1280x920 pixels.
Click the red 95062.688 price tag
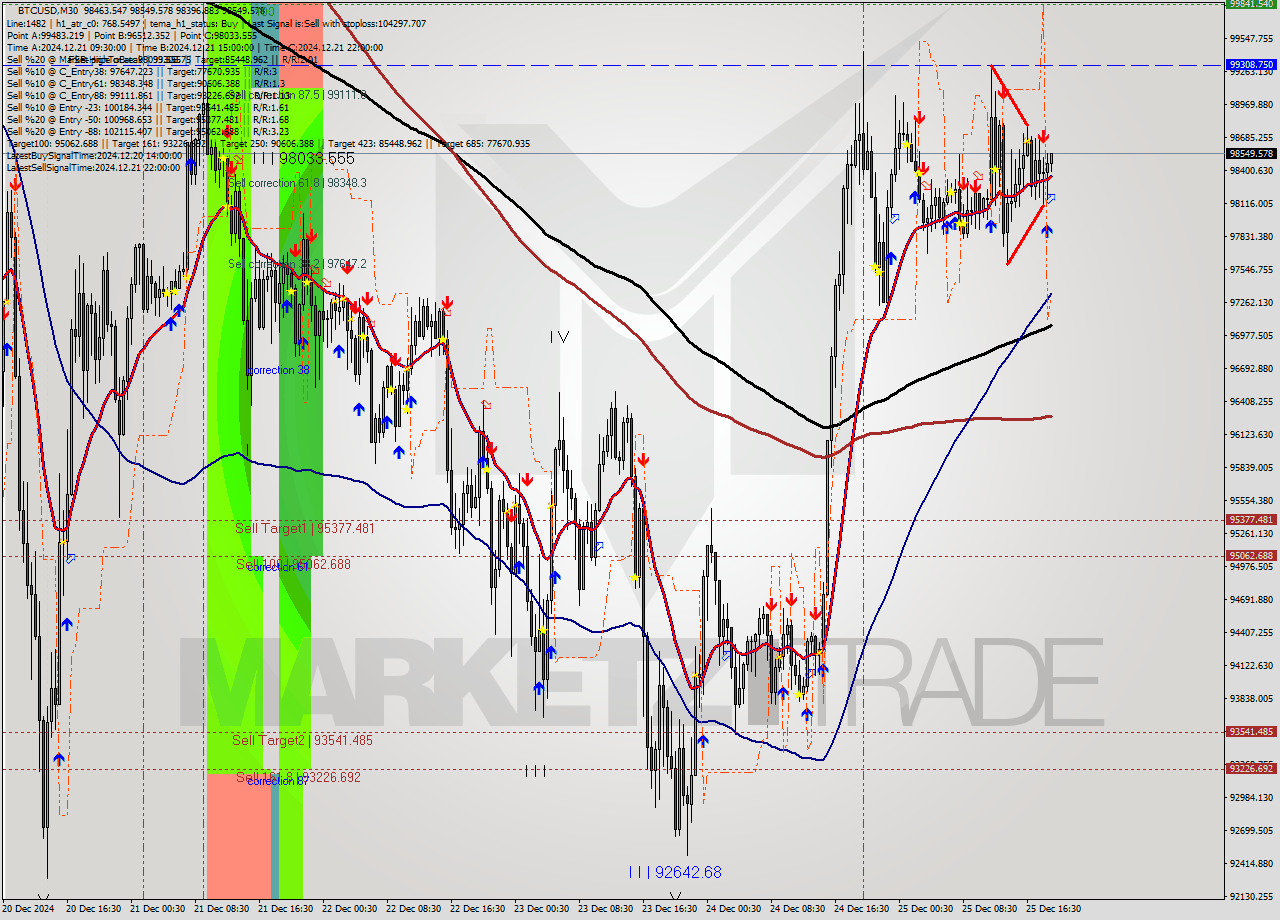[1251, 555]
